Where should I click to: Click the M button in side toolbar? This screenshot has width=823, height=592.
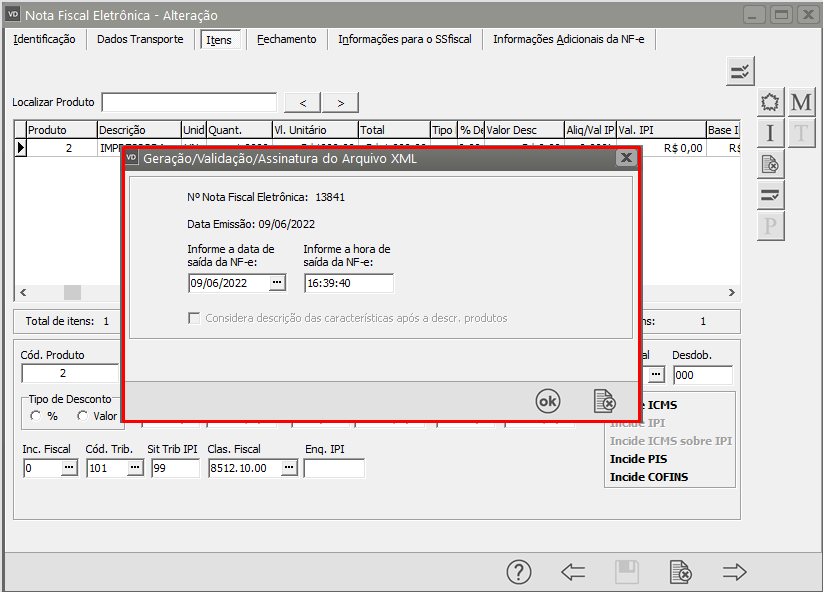801,102
